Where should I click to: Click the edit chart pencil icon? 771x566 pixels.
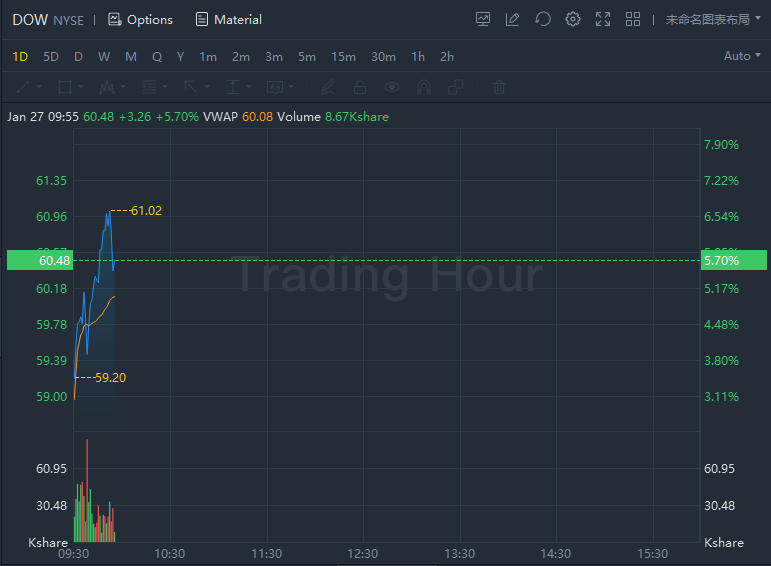coord(512,20)
